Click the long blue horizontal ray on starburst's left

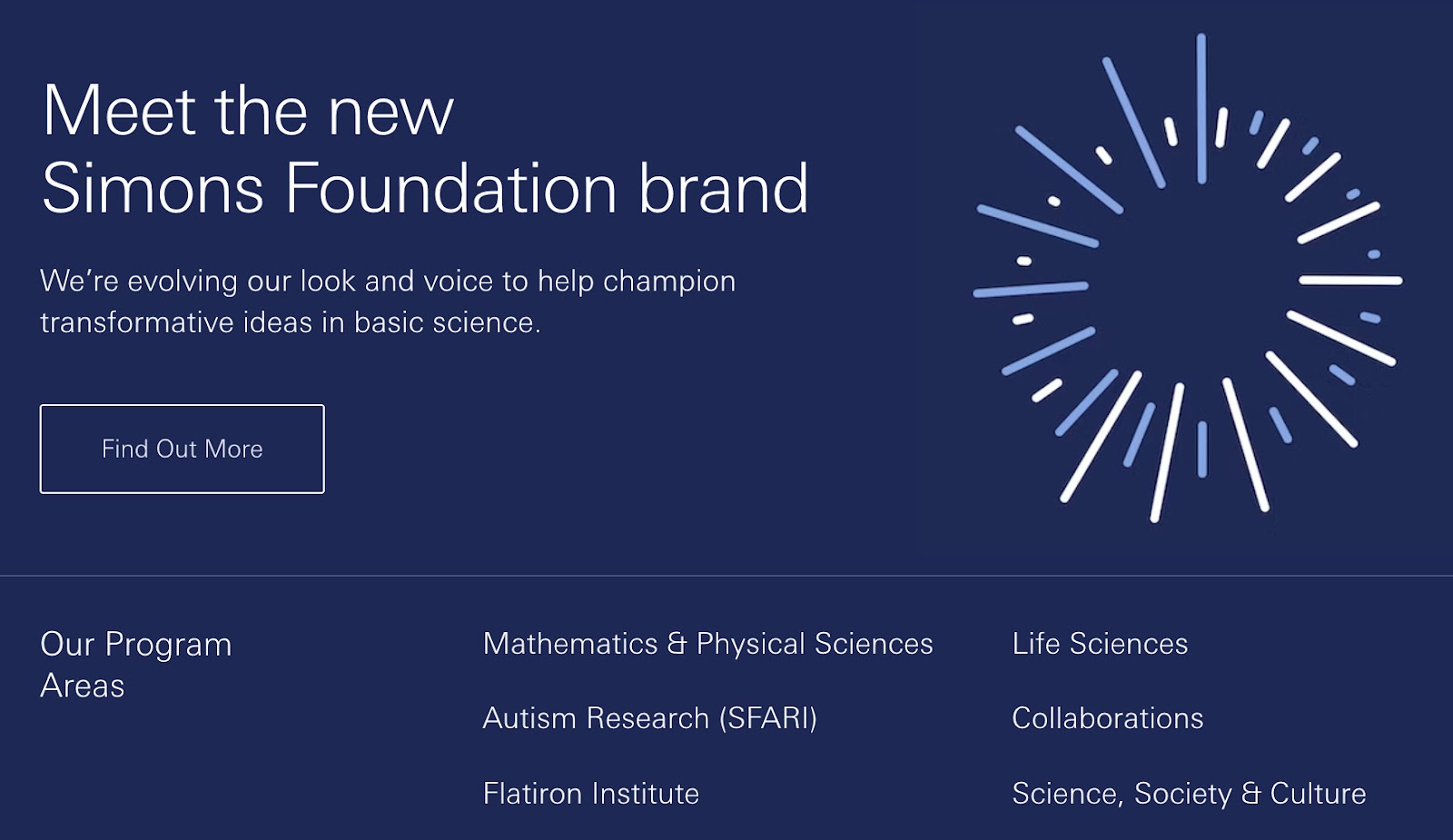pos(1031,290)
